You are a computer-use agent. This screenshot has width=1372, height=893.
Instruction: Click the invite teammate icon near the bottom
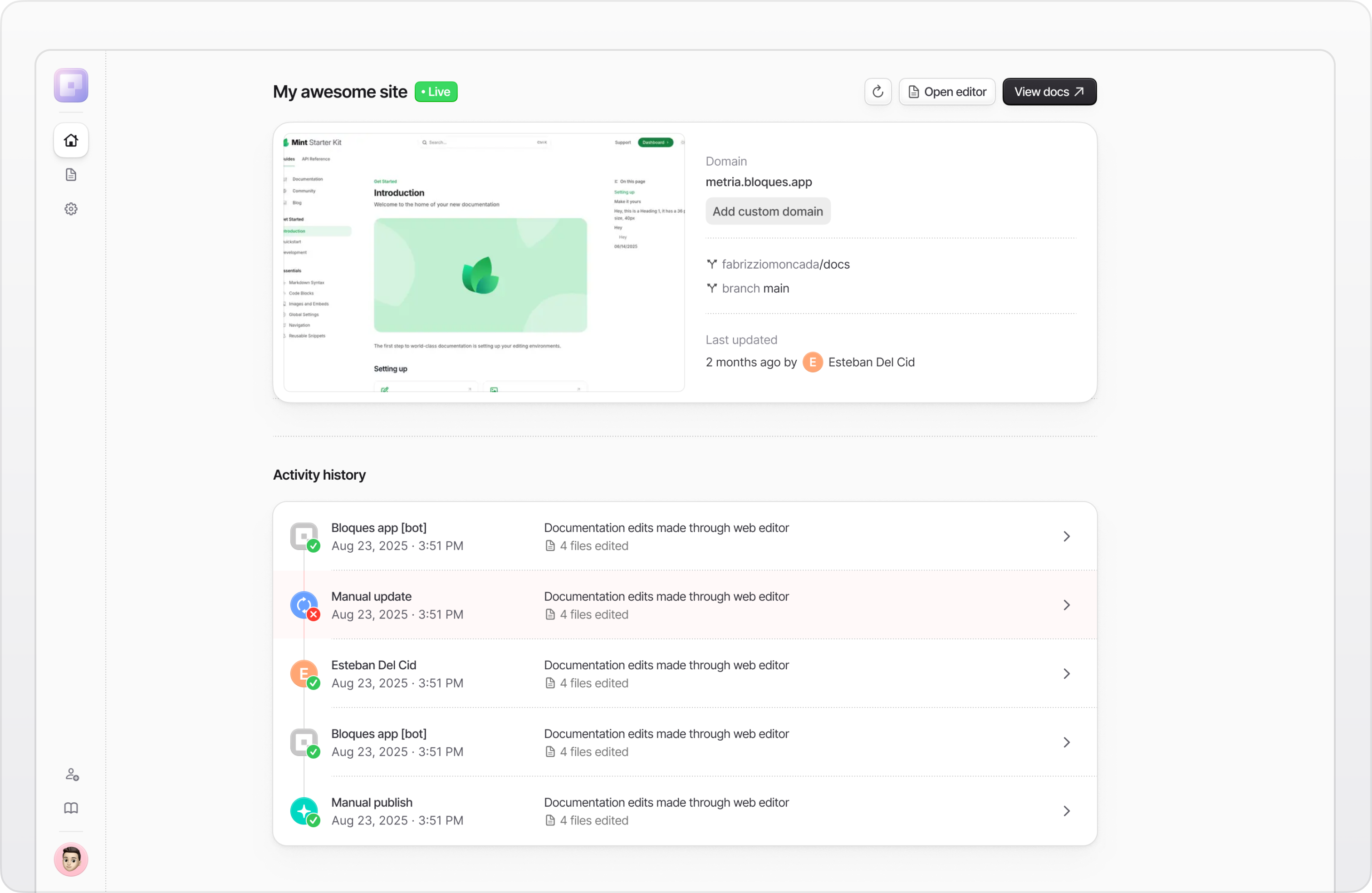72,774
